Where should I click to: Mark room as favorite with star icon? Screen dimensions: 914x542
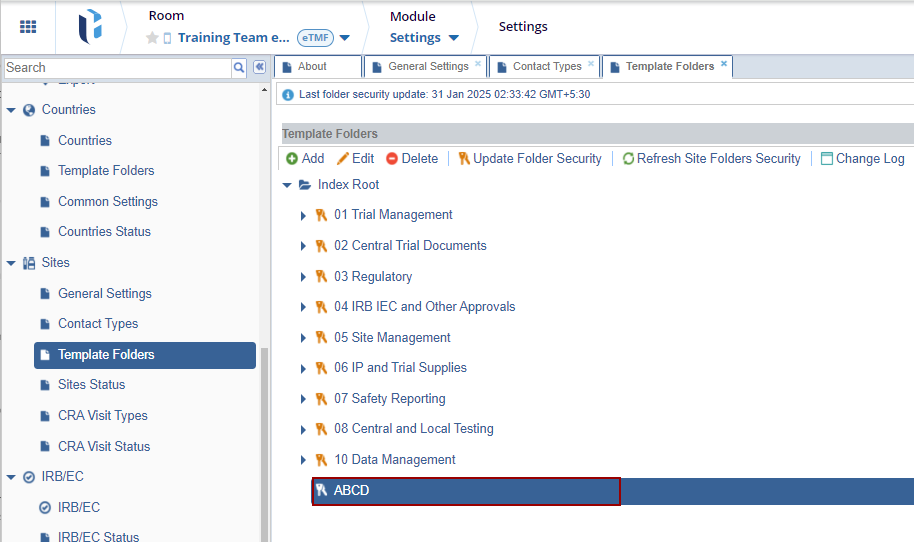click(x=152, y=38)
